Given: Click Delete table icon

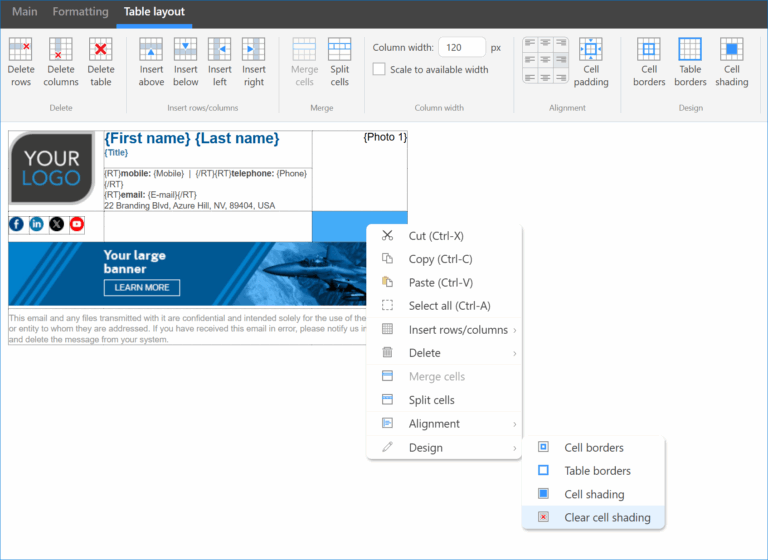Looking at the screenshot, I should click(x=100, y=62).
